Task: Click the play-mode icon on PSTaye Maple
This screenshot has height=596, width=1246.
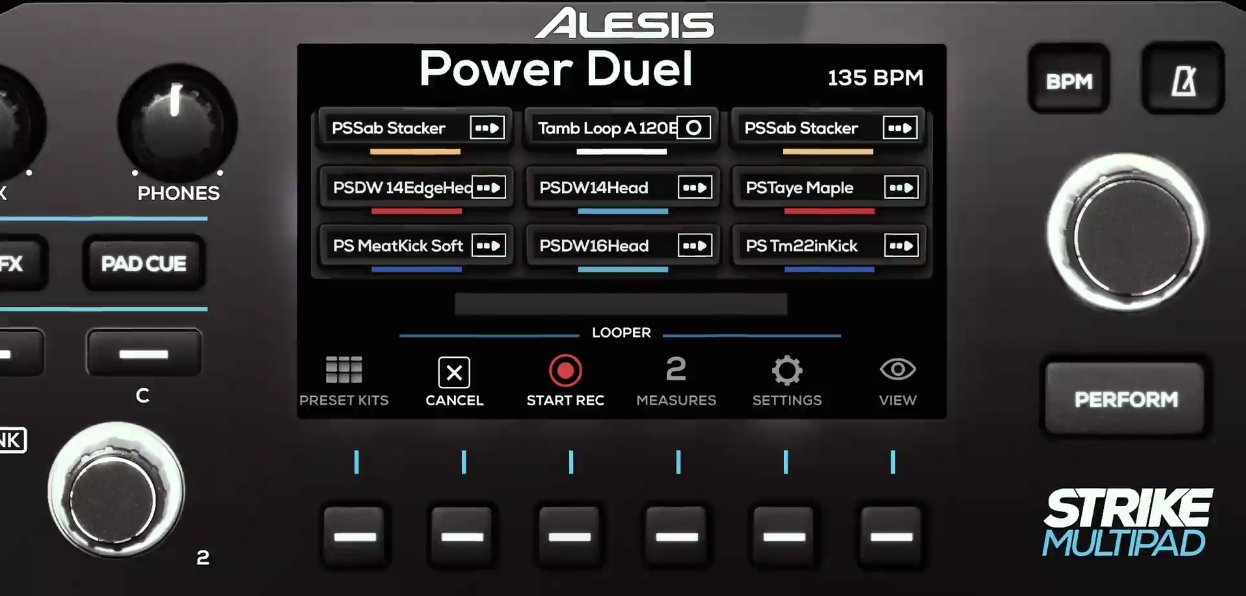Action: (901, 187)
